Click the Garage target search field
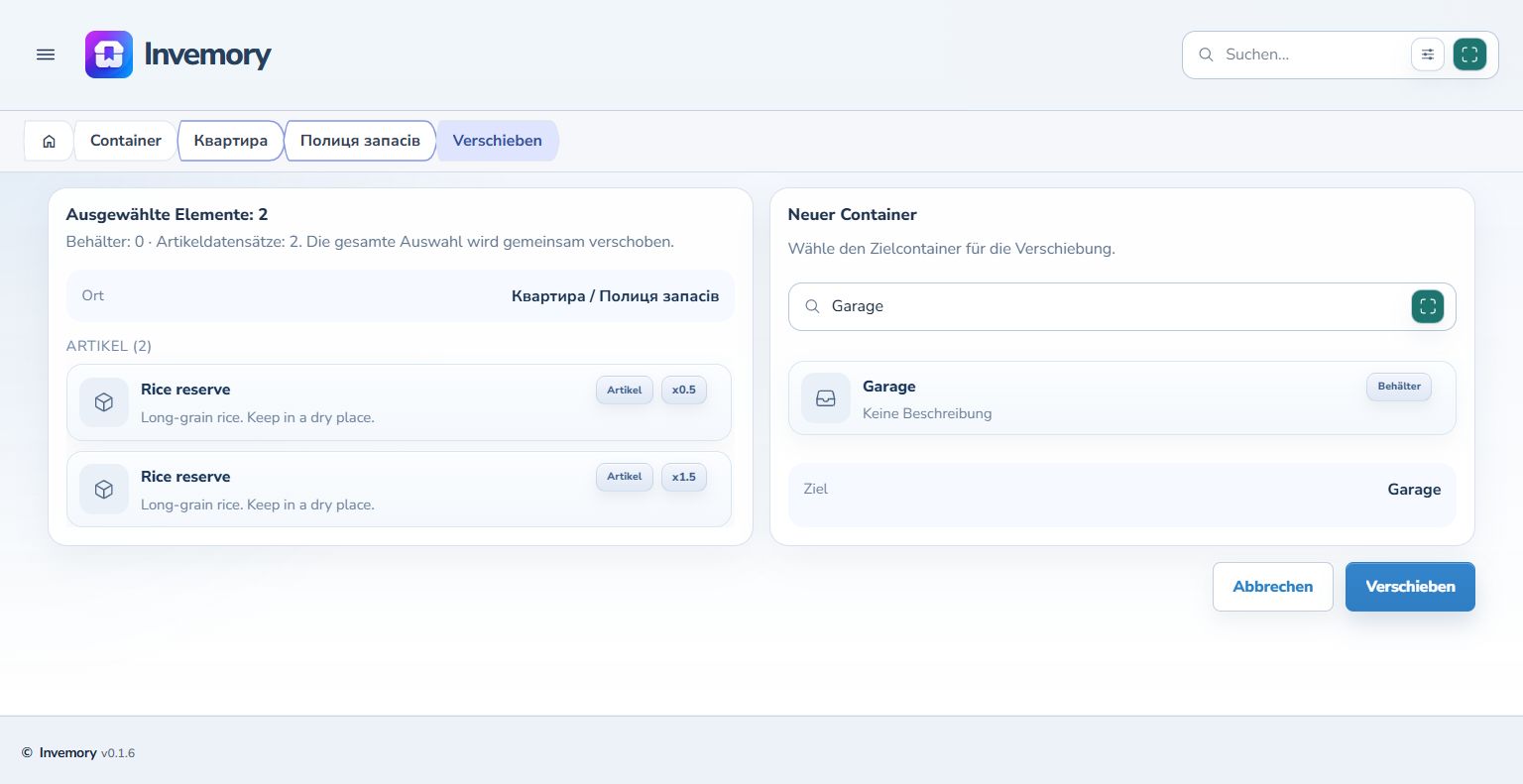The height and width of the screenshot is (784, 1523). click(x=1111, y=306)
